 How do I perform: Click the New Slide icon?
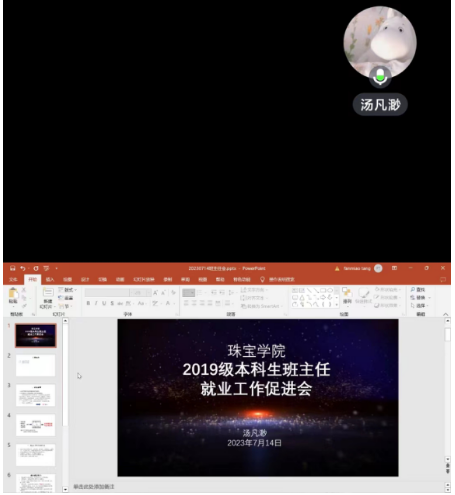point(48,293)
